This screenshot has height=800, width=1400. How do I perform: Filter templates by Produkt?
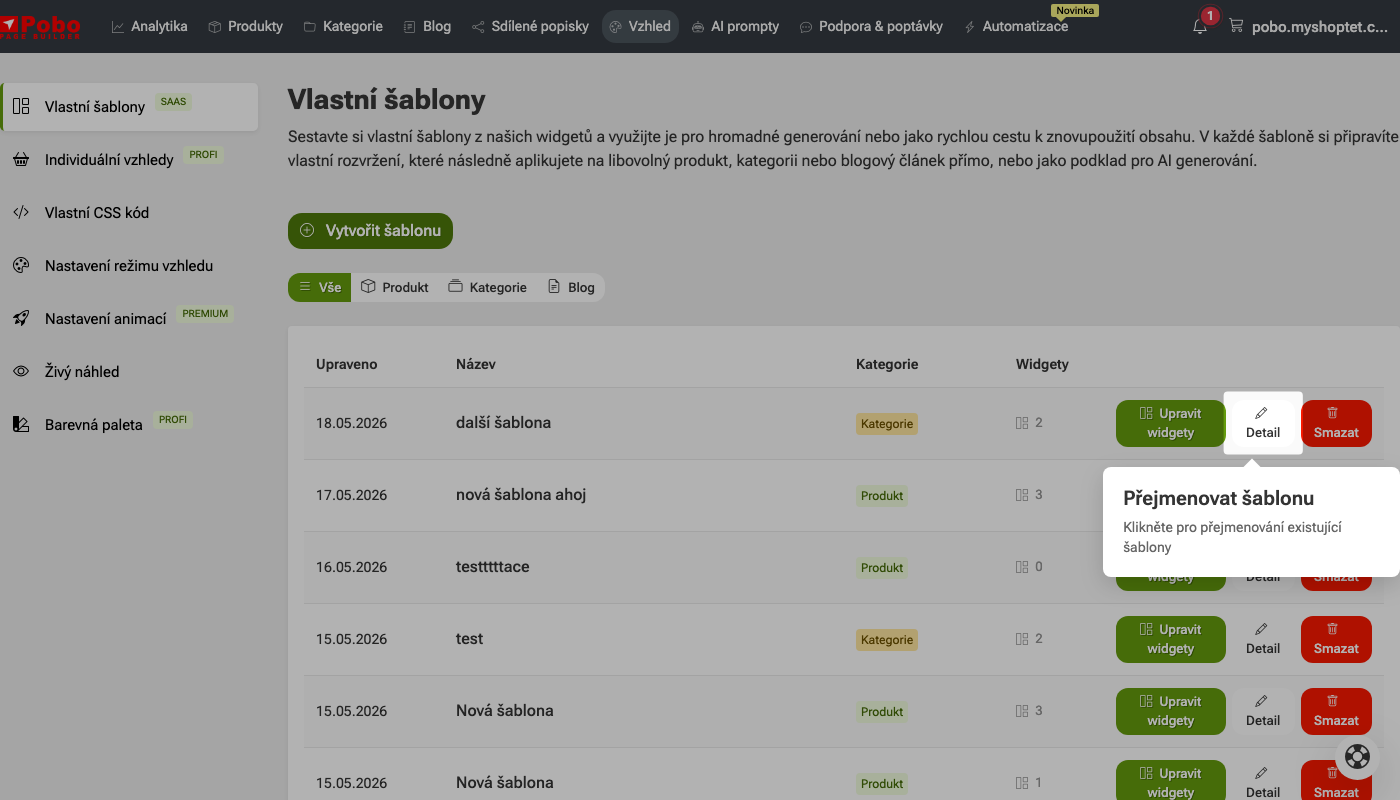[395, 287]
